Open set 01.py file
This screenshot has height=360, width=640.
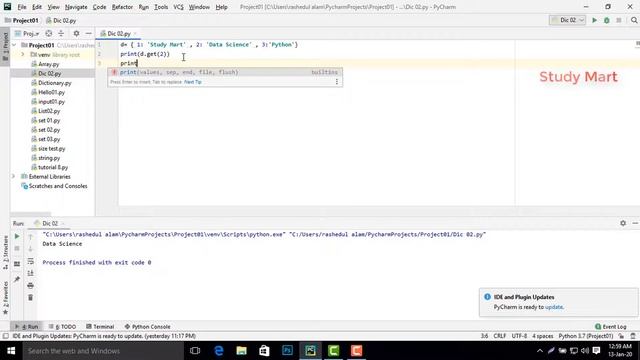pyautogui.click(x=46, y=120)
